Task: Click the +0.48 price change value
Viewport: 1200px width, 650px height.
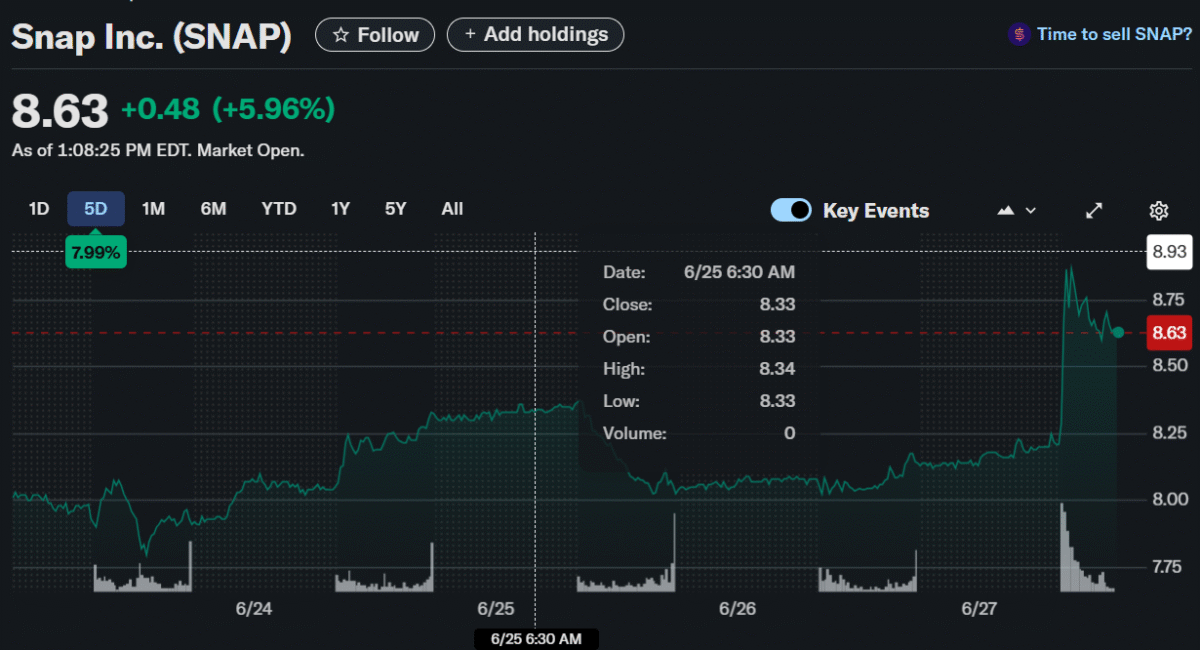Action: (160, 109)
